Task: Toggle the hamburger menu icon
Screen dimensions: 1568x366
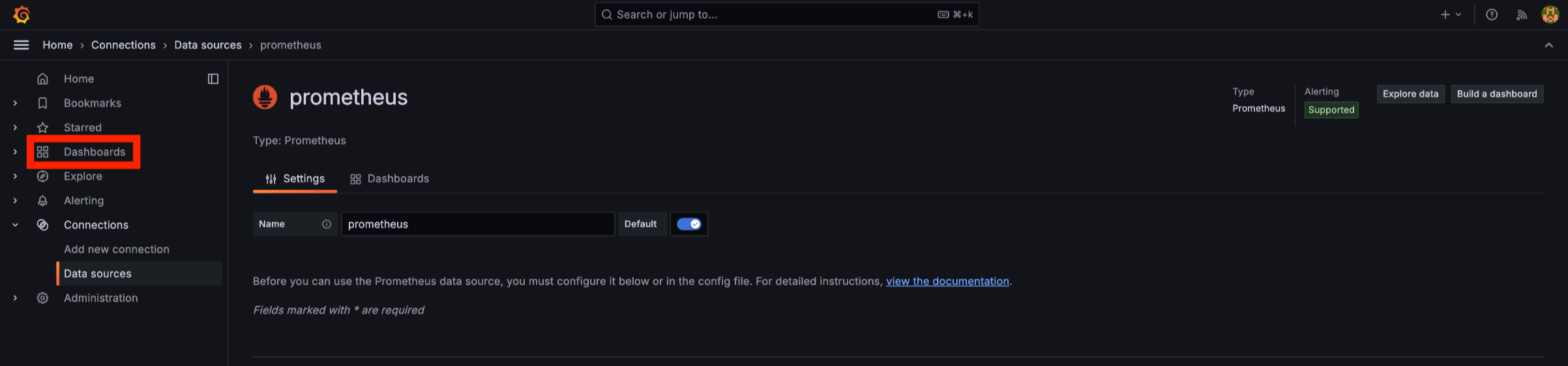Action: pyautogui.click(x=22, y=45)
